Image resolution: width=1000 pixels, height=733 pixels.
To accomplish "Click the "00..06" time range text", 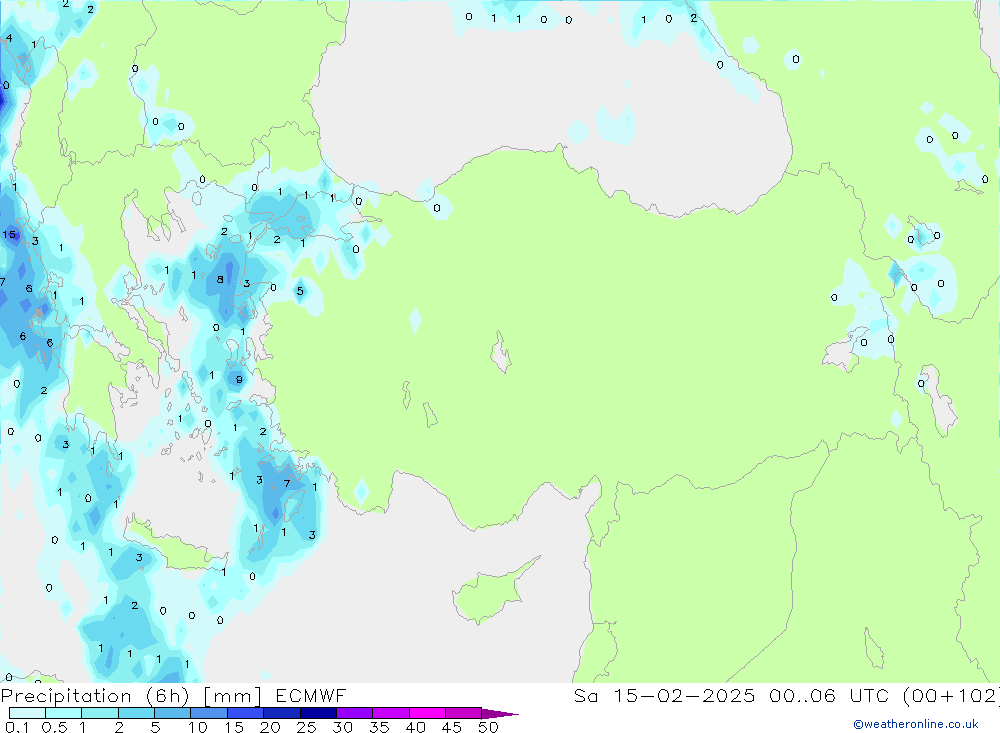I will point(802,695).
